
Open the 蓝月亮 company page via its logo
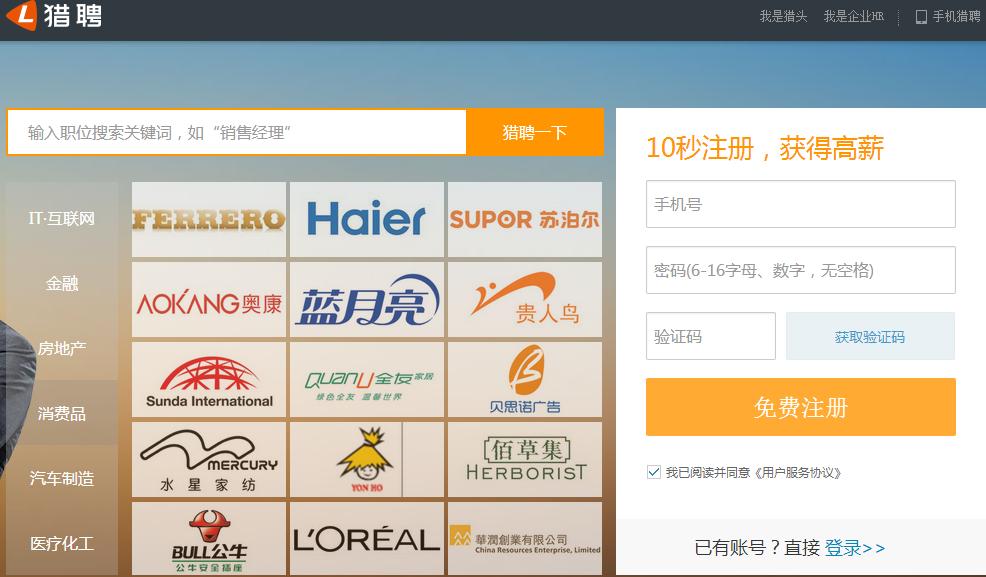point(366,299)
